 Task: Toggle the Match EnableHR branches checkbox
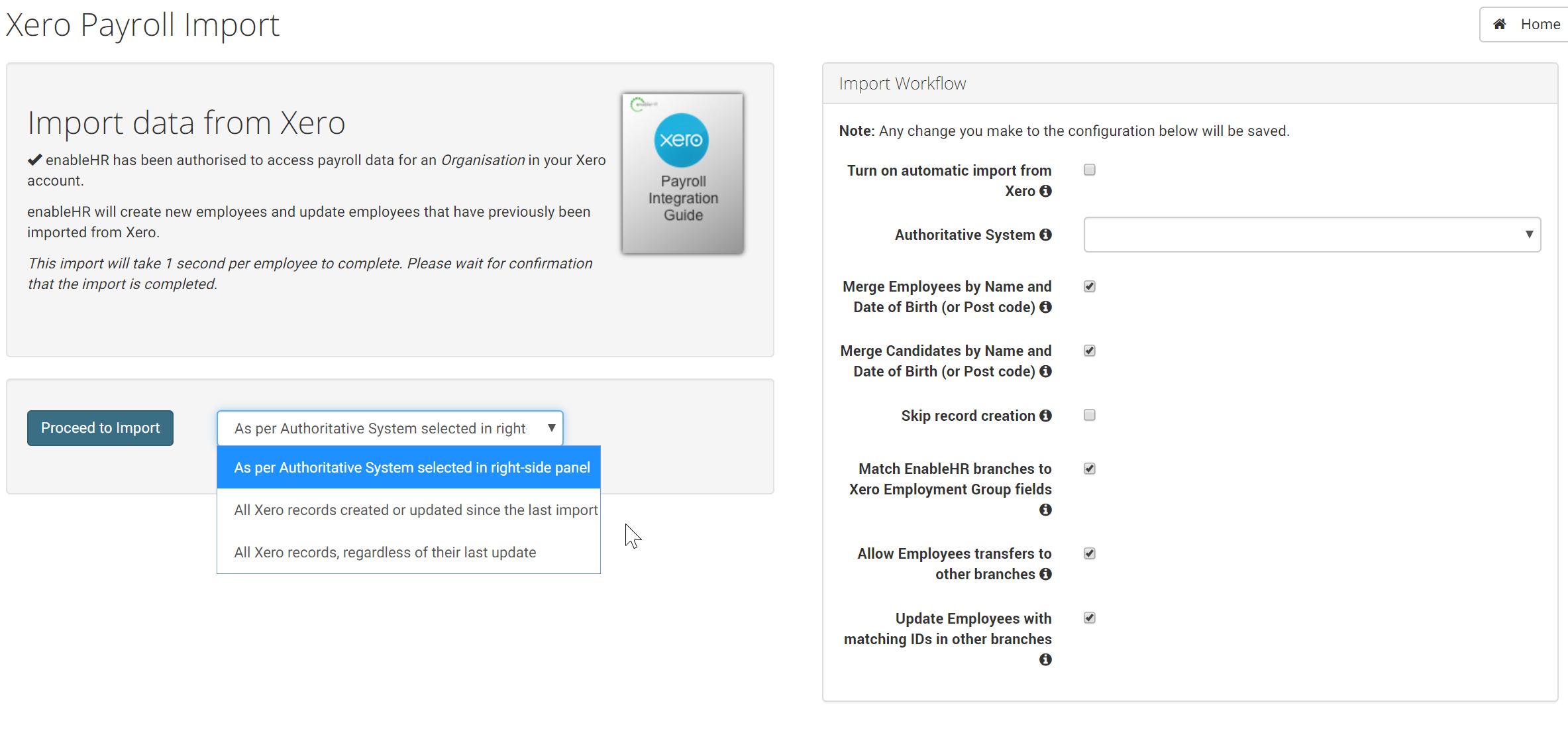pos(1090,469)
